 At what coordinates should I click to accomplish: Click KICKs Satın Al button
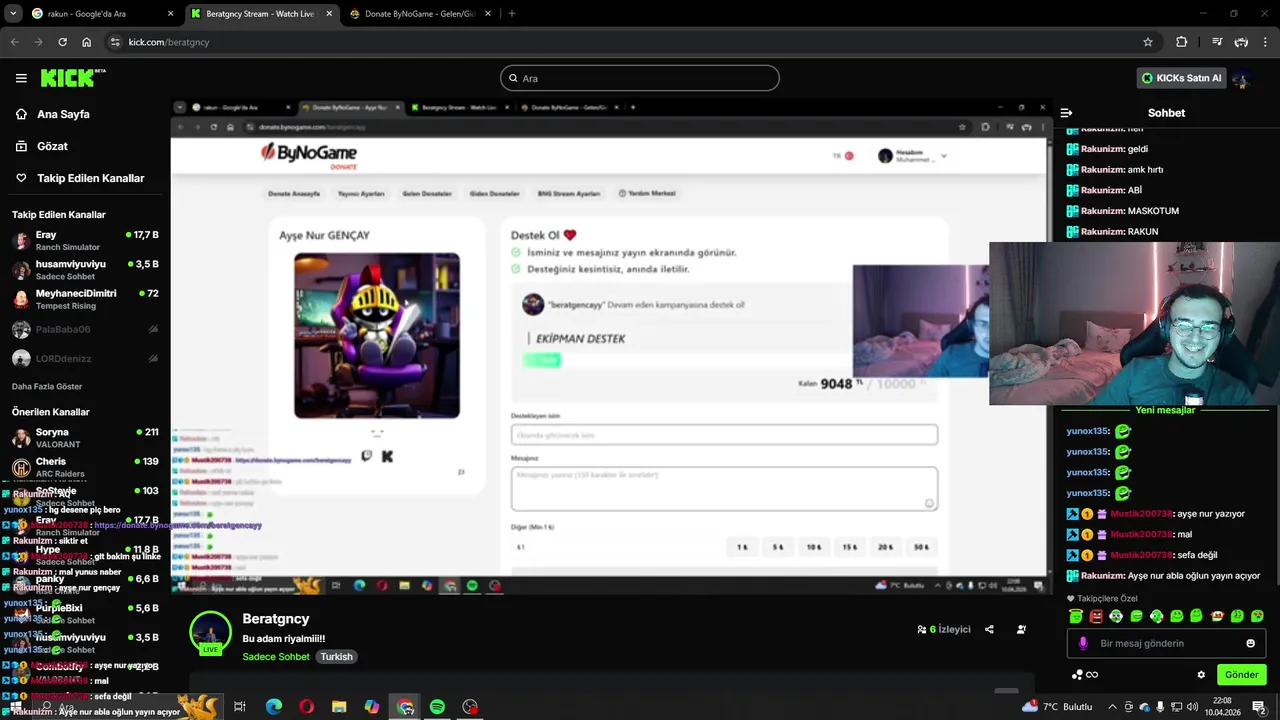click(x=1183, y=78)
